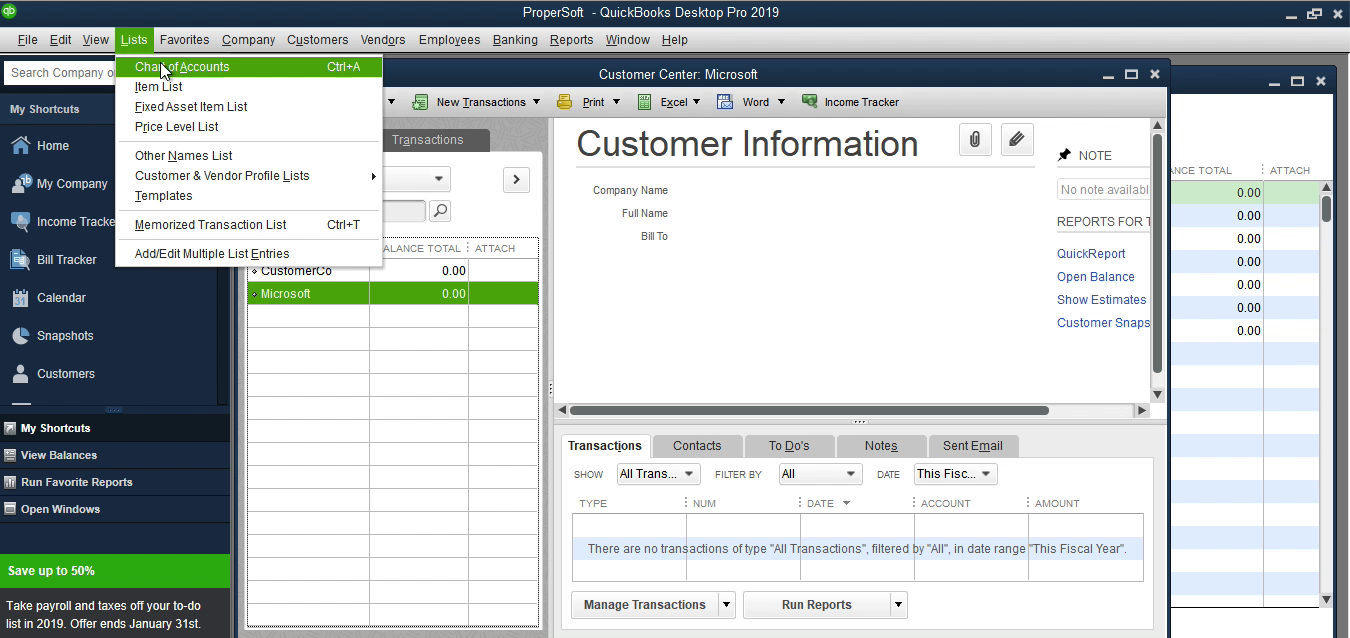Click the Search Company field
Viewport: 1350px width, 638px height.
click(58, 73)
